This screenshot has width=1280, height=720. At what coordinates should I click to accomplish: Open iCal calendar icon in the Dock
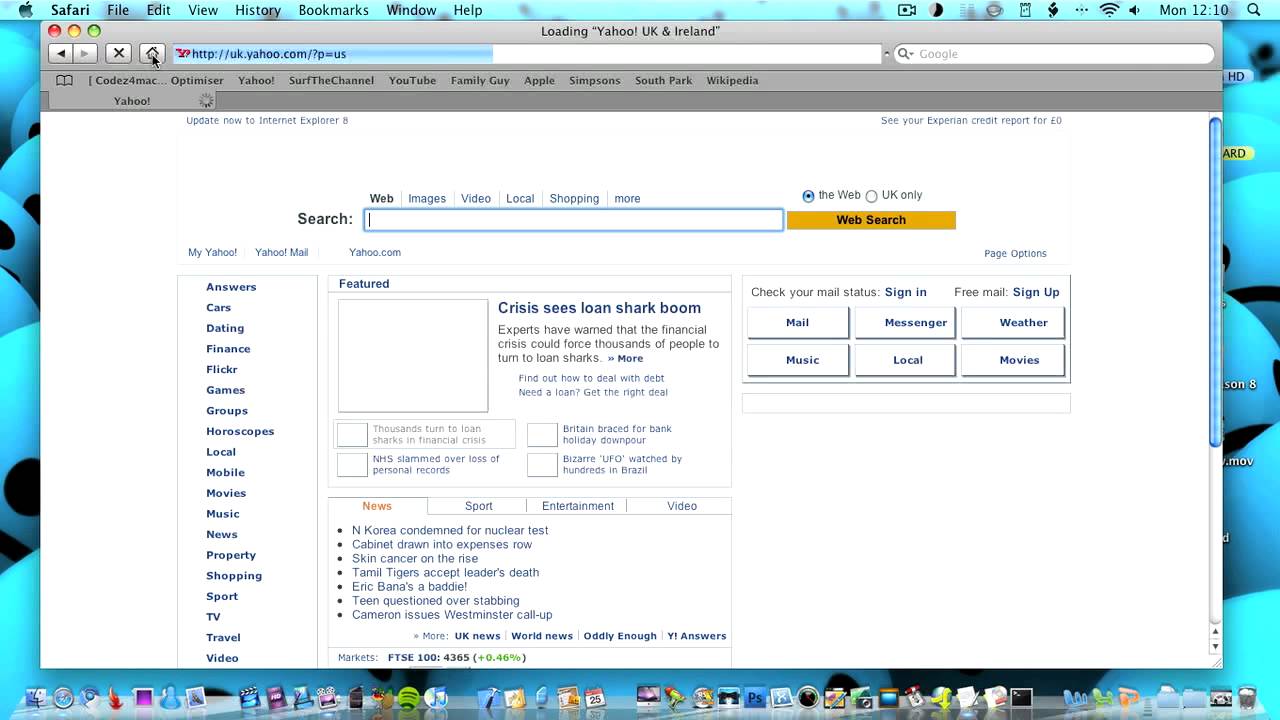[x=595, y=697]
